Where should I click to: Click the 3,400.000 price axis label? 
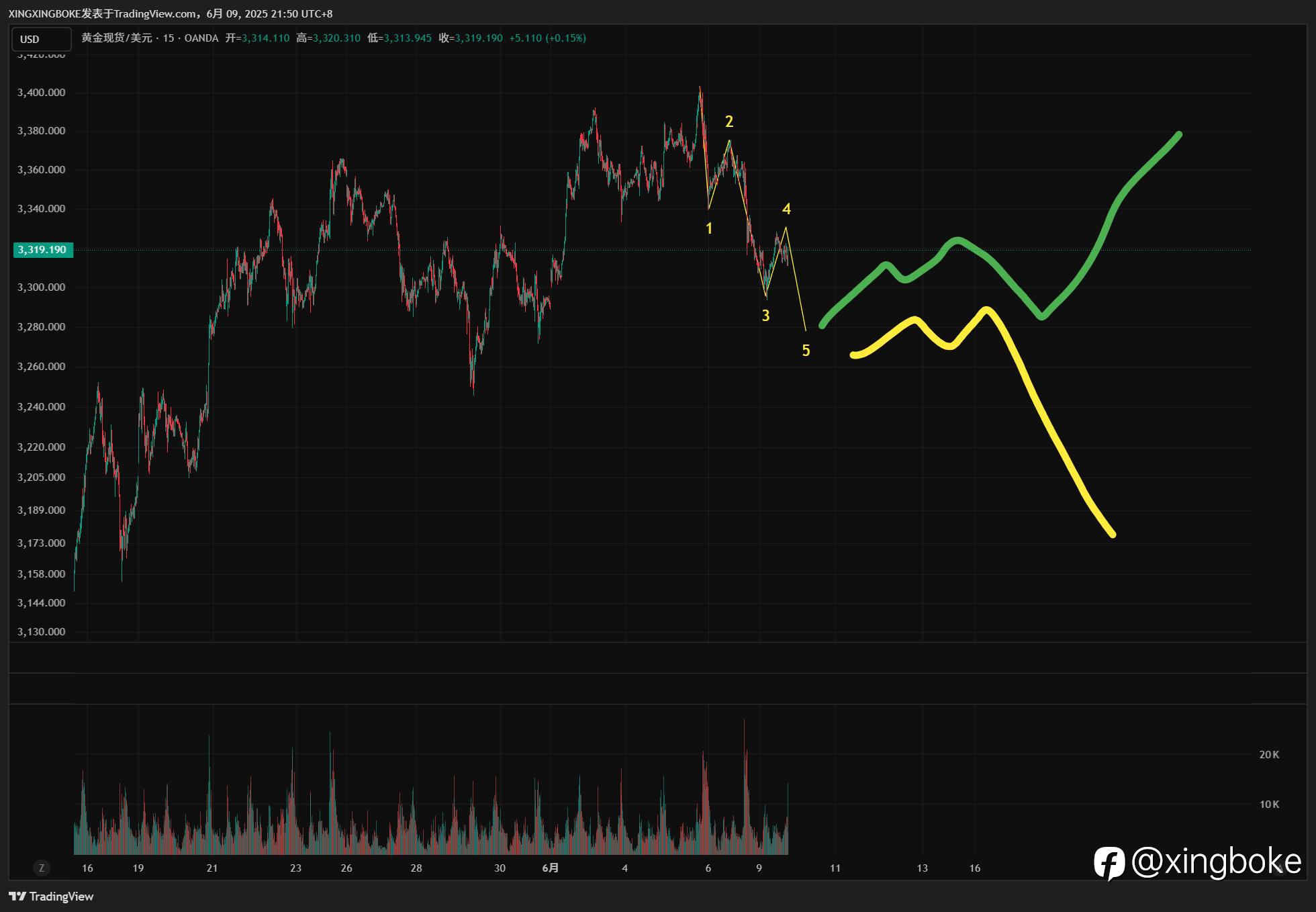(x=42, y=93)
